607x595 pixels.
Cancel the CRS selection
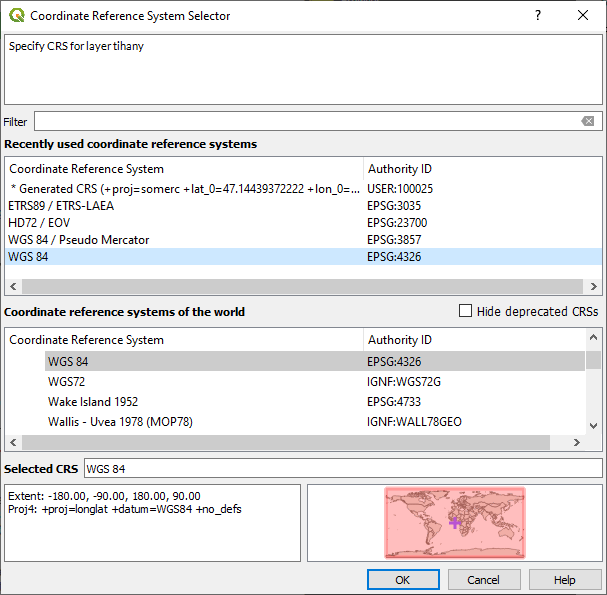(484, 580)
